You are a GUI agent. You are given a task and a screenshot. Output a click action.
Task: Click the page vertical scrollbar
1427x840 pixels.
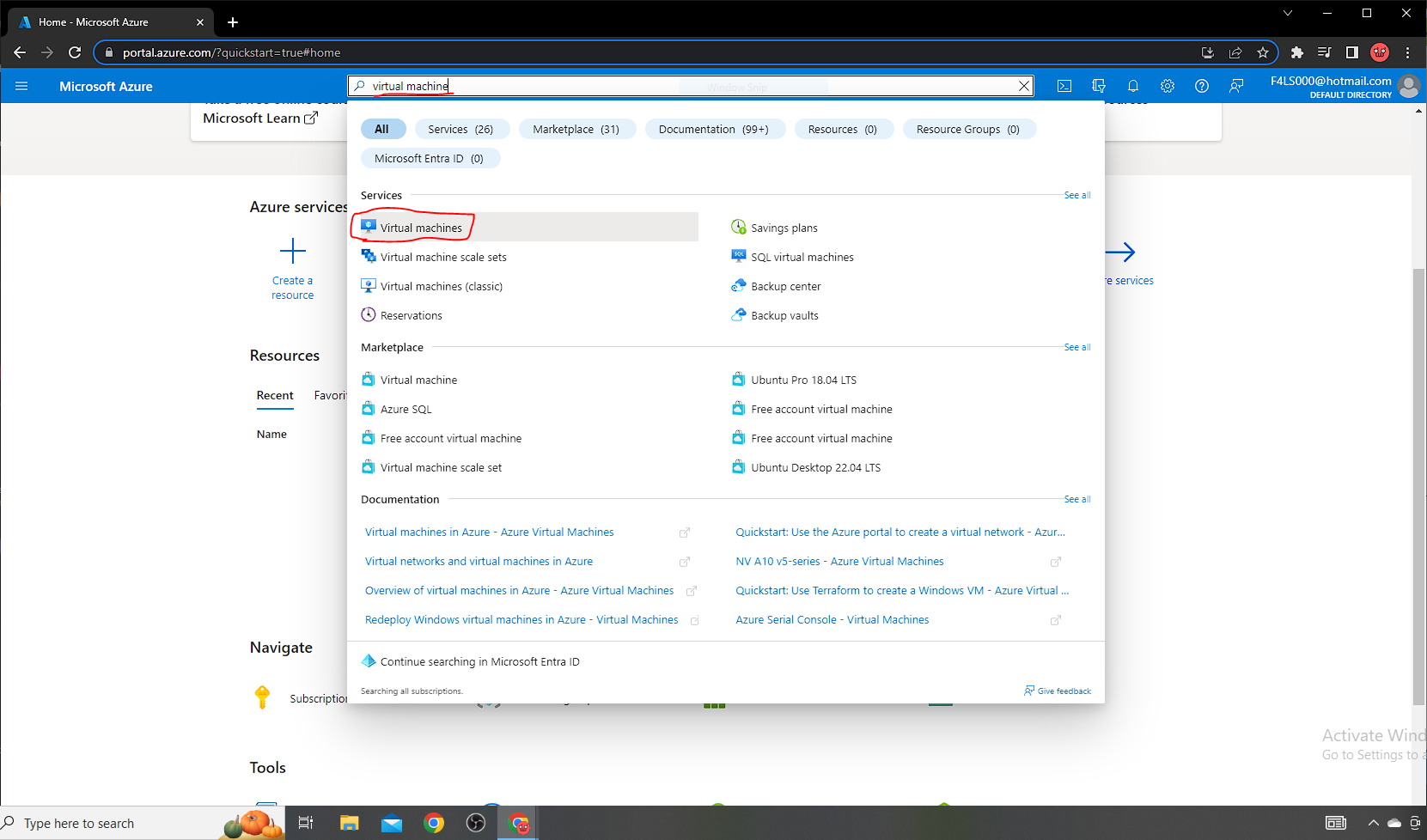pyautogui.click(x=1419, y=486)
